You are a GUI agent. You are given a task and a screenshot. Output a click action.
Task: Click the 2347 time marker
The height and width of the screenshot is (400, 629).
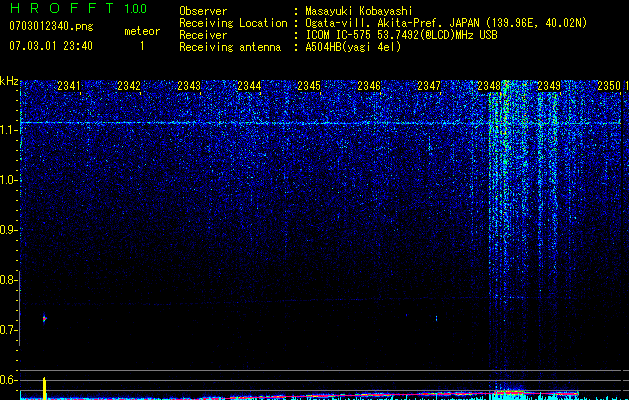(x=429, y=86)
